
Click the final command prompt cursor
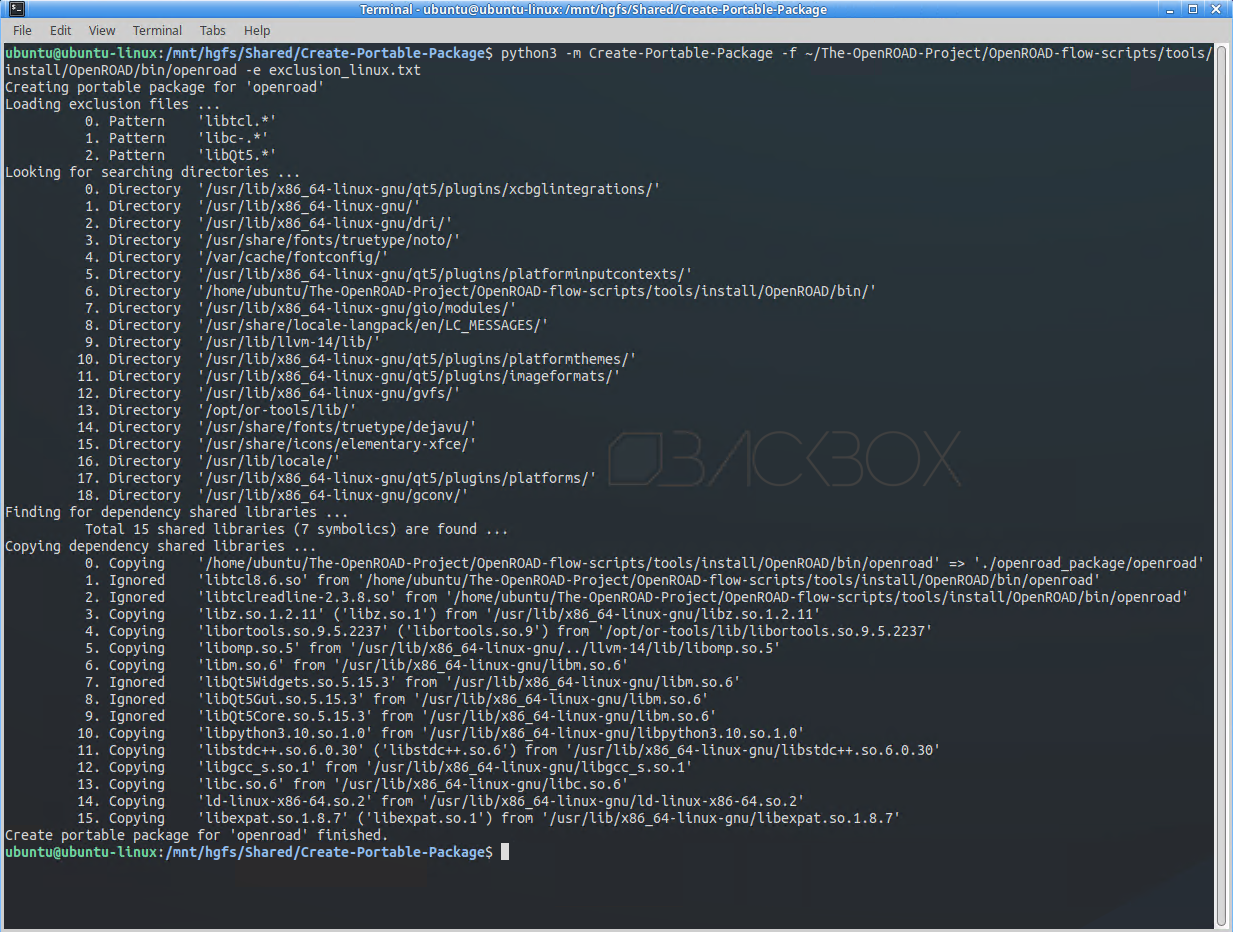[505, 852]
